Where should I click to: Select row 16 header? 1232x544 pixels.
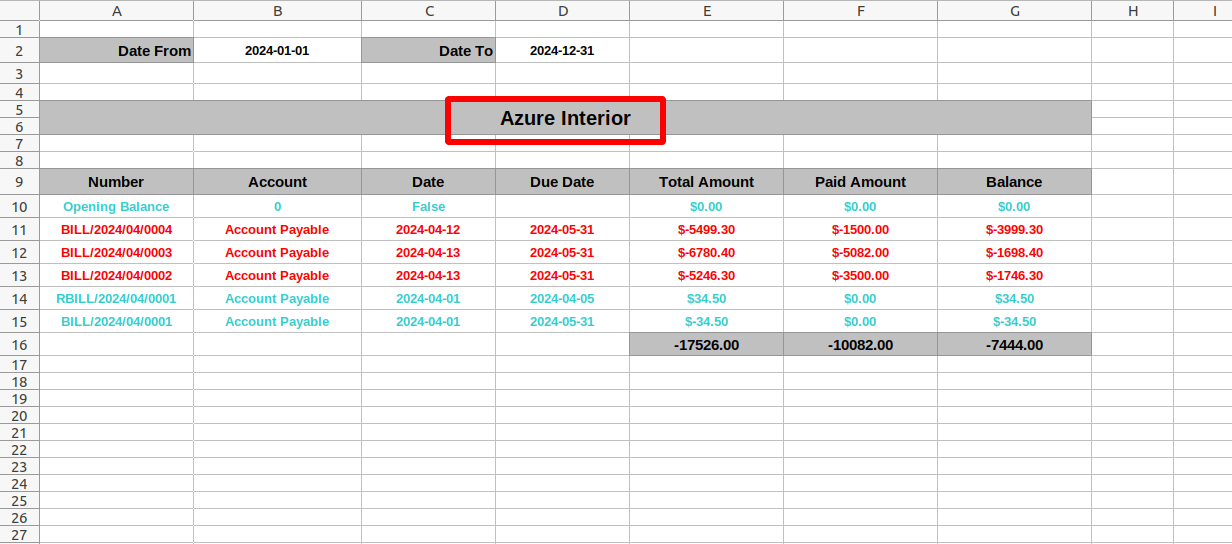point(19,344)
